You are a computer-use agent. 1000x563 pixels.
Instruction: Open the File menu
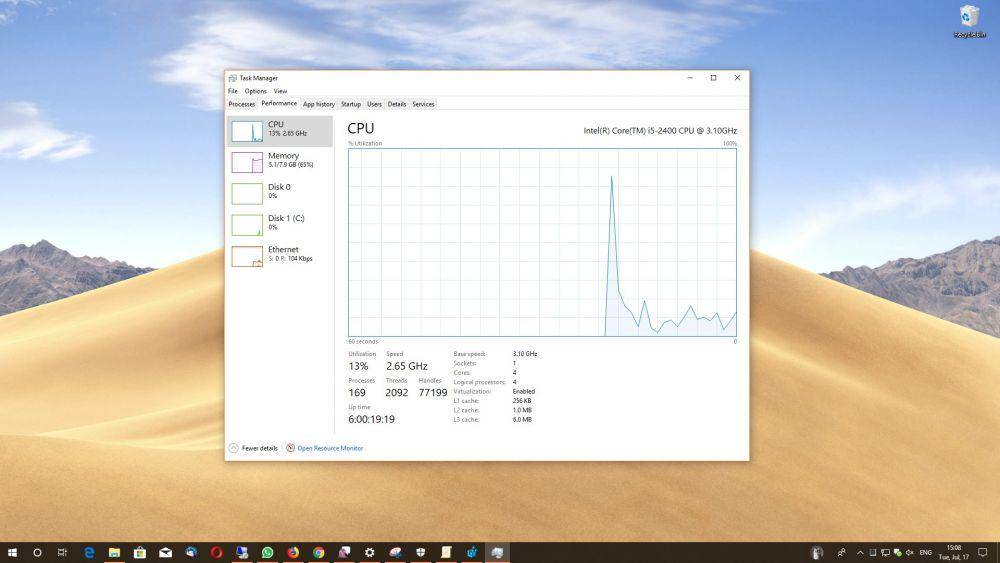click(233, 91)
